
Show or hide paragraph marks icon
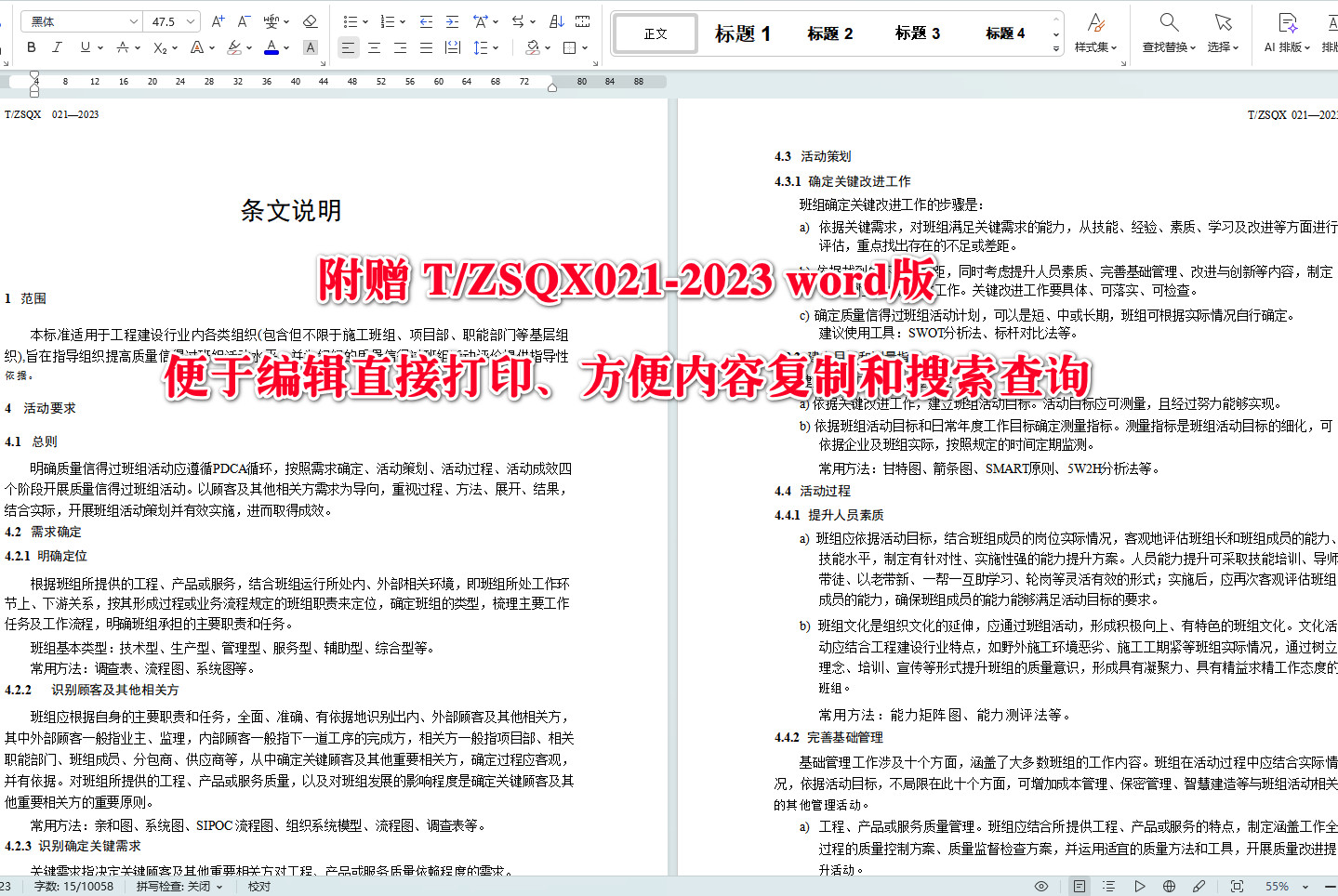click(x=583, y=21)
